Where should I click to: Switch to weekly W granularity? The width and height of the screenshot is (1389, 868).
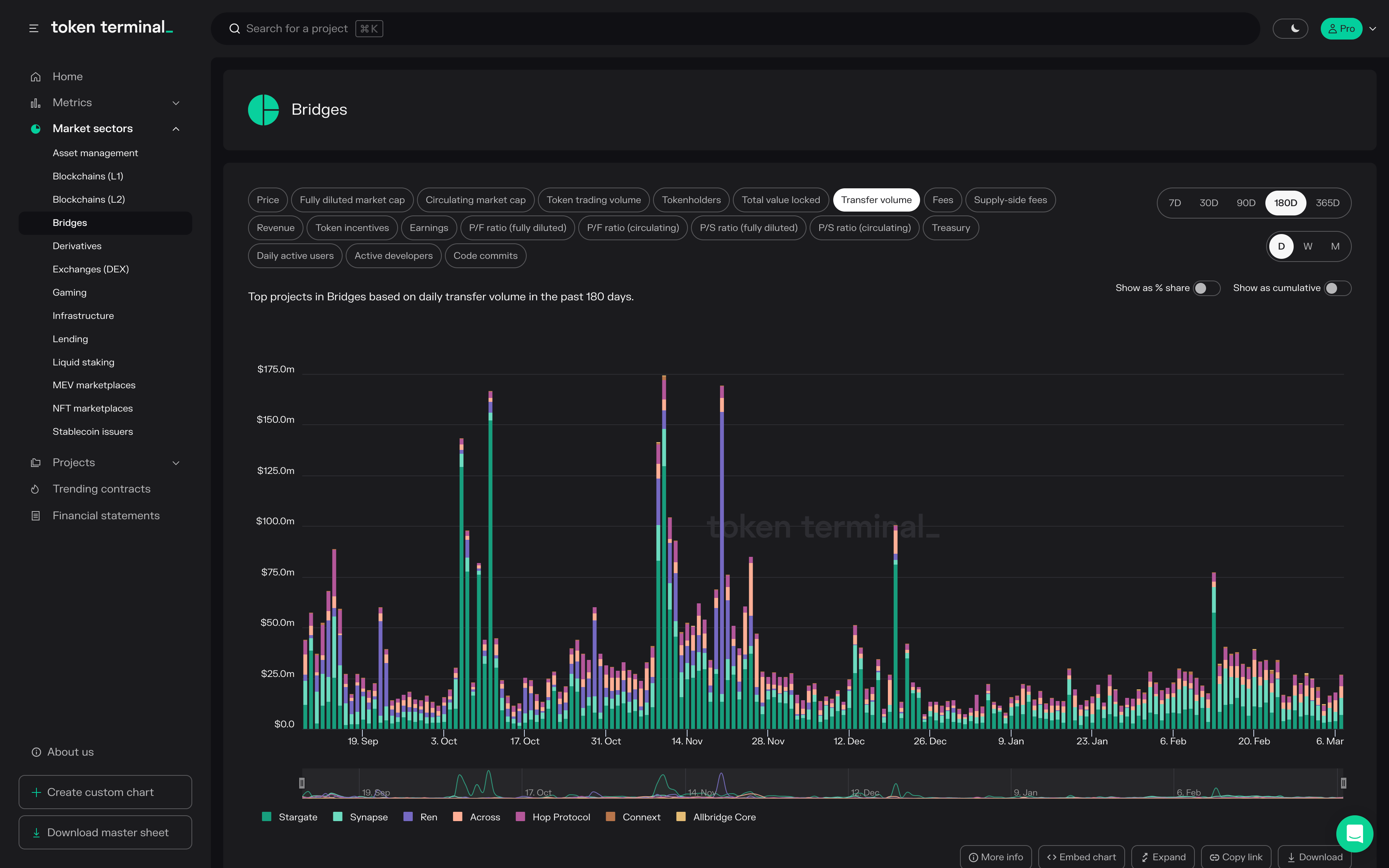pyautogui.click(x=1308, y=246)
